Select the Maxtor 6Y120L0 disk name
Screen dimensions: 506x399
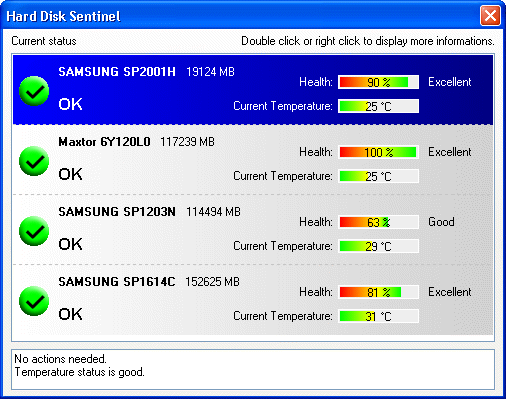click(x=104, y=142)
